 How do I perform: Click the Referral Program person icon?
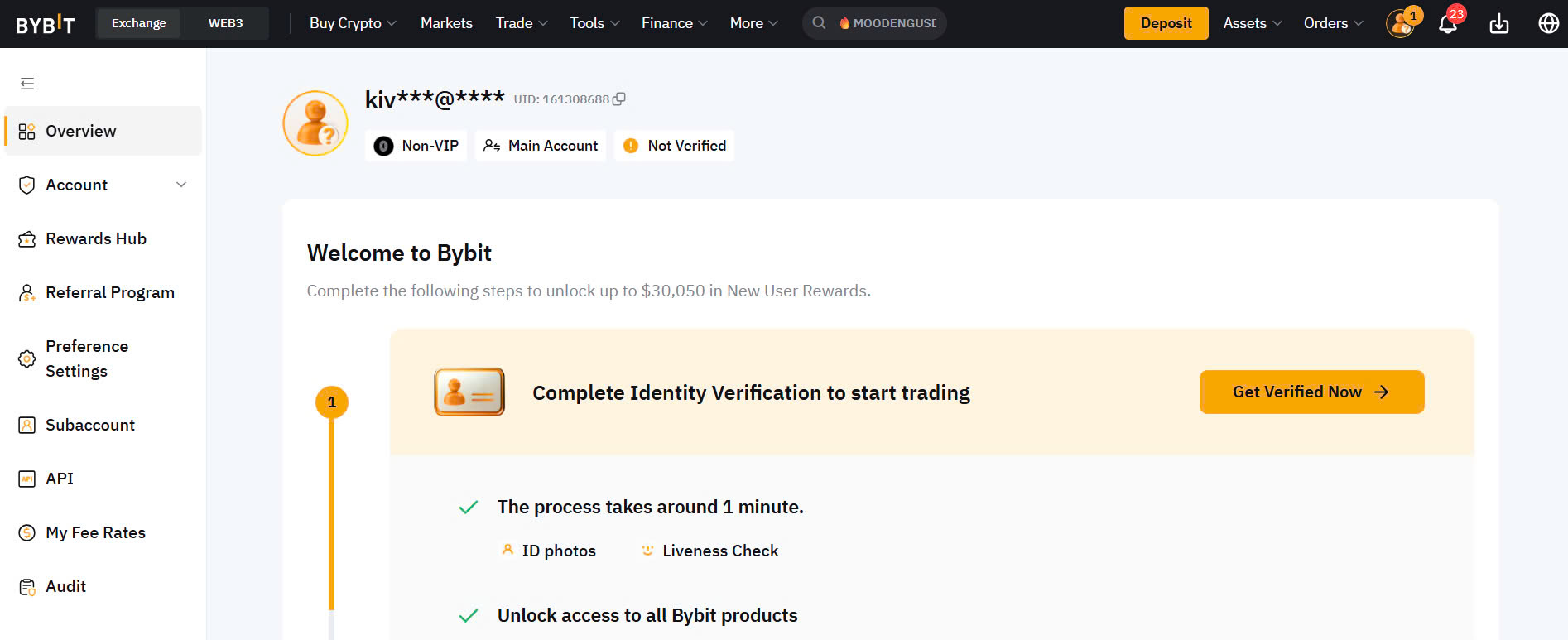tap(26, 293)
